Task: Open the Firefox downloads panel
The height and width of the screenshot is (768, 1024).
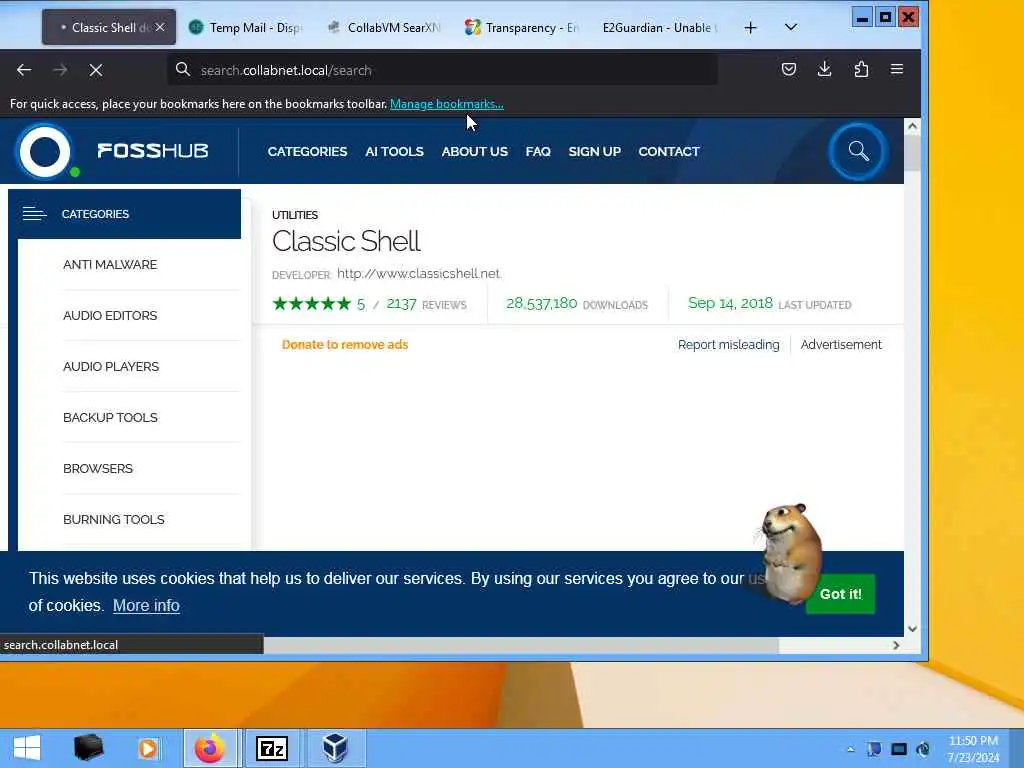Action: (x=825, y=69)
